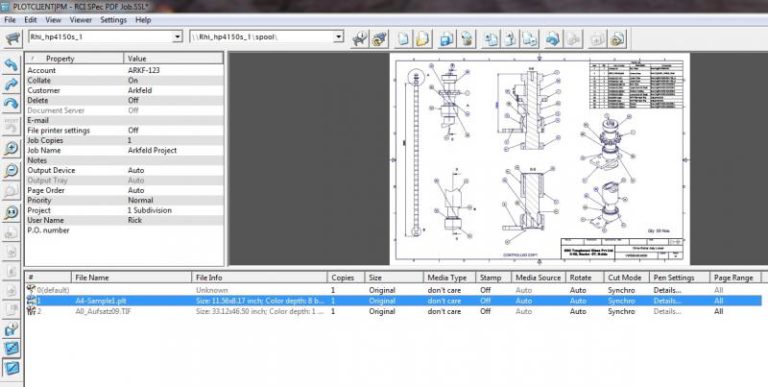Click Details in the A4-Sample1.plt row
Image resolution: width=768 pixels, height=387 pixels.
point(667,301)
